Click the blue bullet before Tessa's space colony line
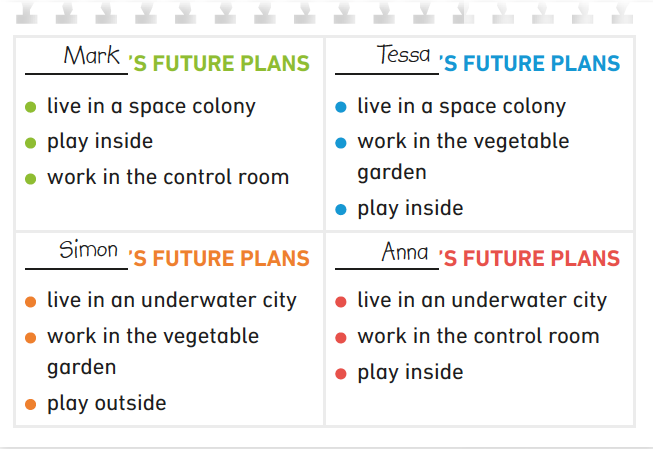 tap(341, 107)
